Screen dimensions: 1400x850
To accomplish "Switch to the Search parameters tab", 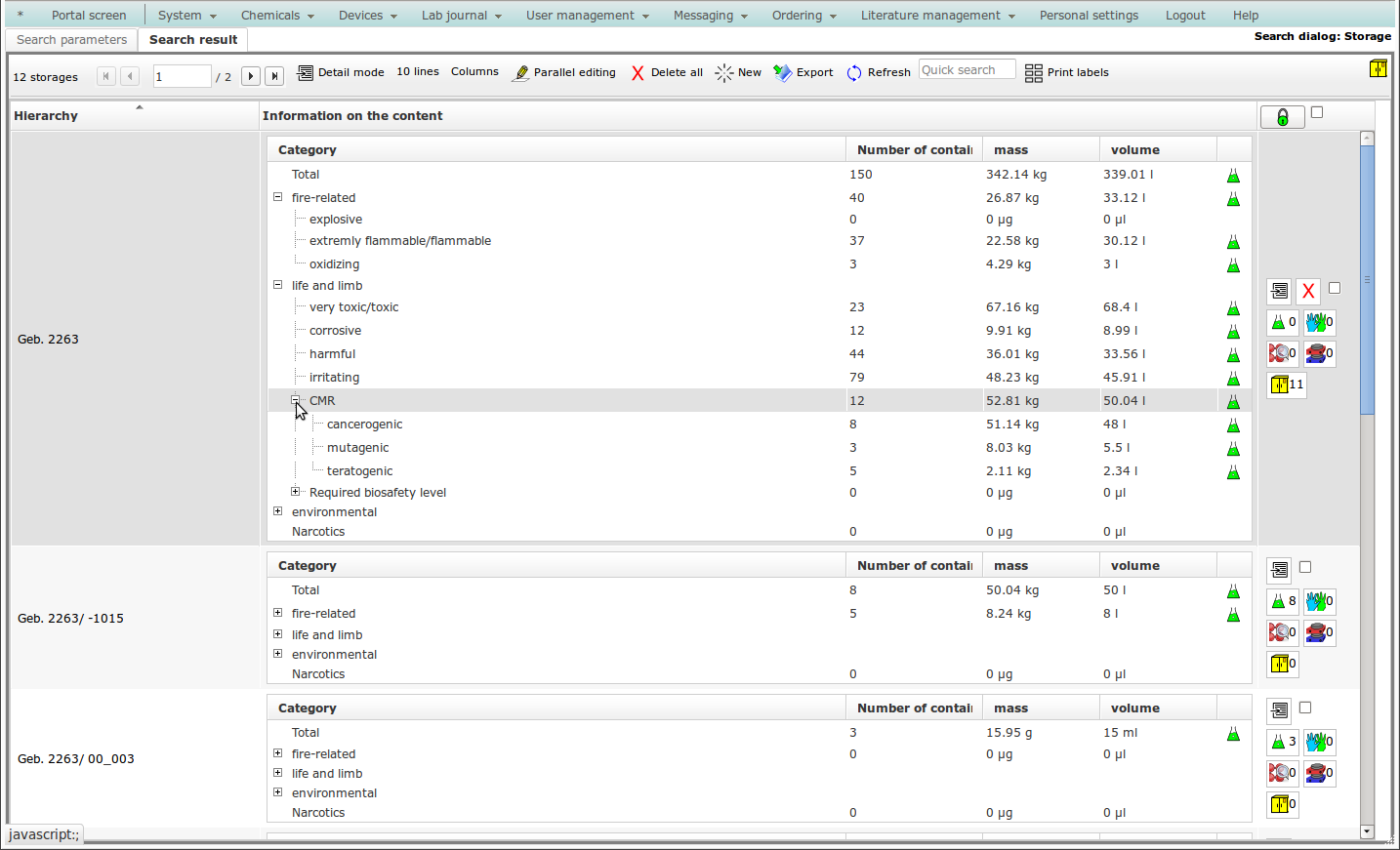I will (x=71, y=40).
